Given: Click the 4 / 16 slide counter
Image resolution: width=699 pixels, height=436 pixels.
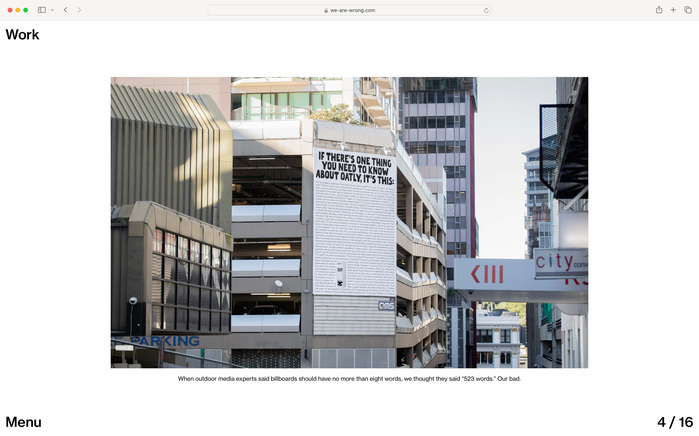Looking at the screenshot, I should pos(675,422).
